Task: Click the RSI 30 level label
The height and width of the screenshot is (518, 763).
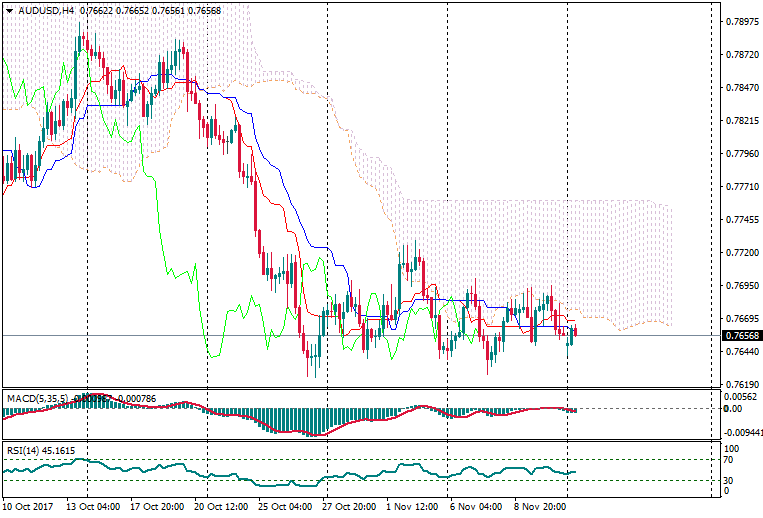Action: point(729,481)
